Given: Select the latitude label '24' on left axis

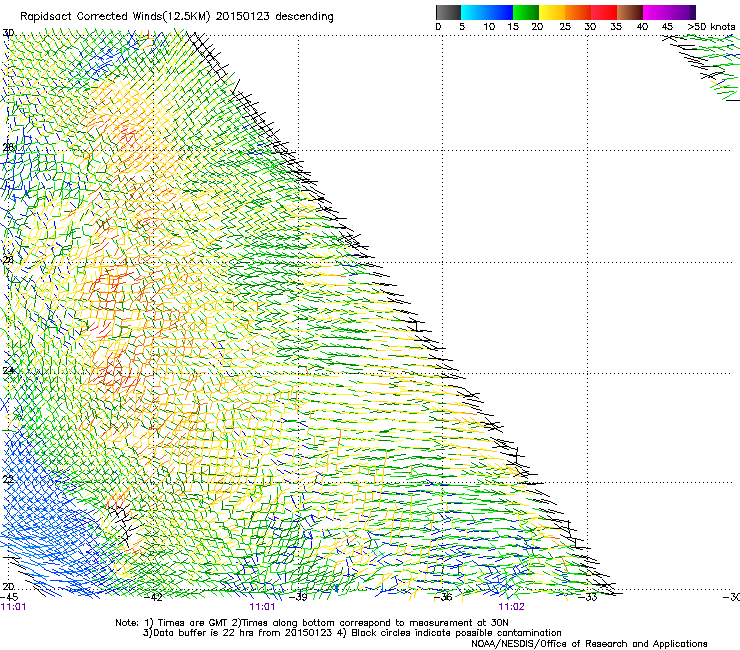Looking at the screenshot, I should click(8, 371).
